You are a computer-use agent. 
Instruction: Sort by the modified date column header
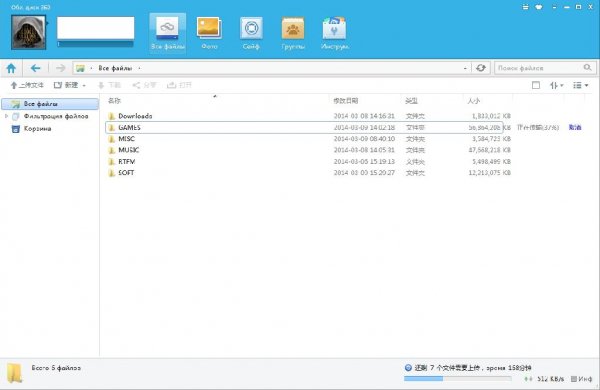pyautogui.click(x=346, y=101)
